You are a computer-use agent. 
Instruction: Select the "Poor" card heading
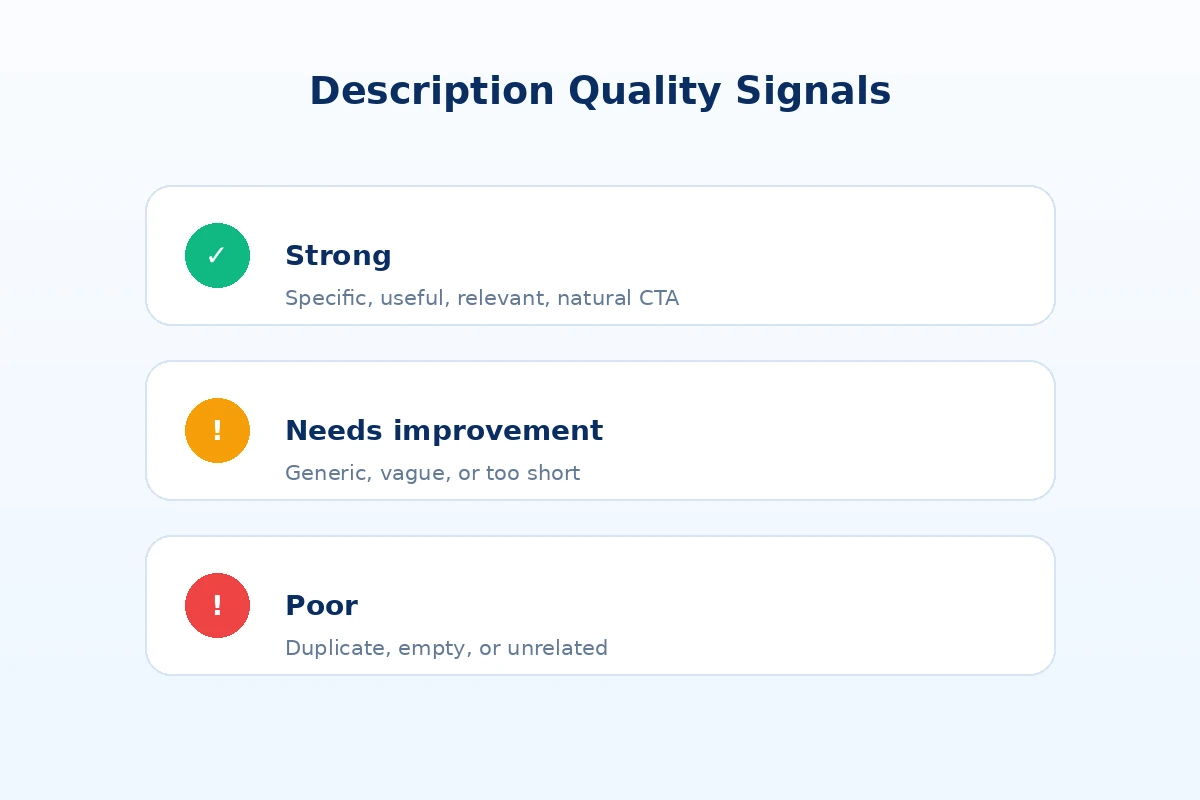pyautogui.click(x=321, y=606)
